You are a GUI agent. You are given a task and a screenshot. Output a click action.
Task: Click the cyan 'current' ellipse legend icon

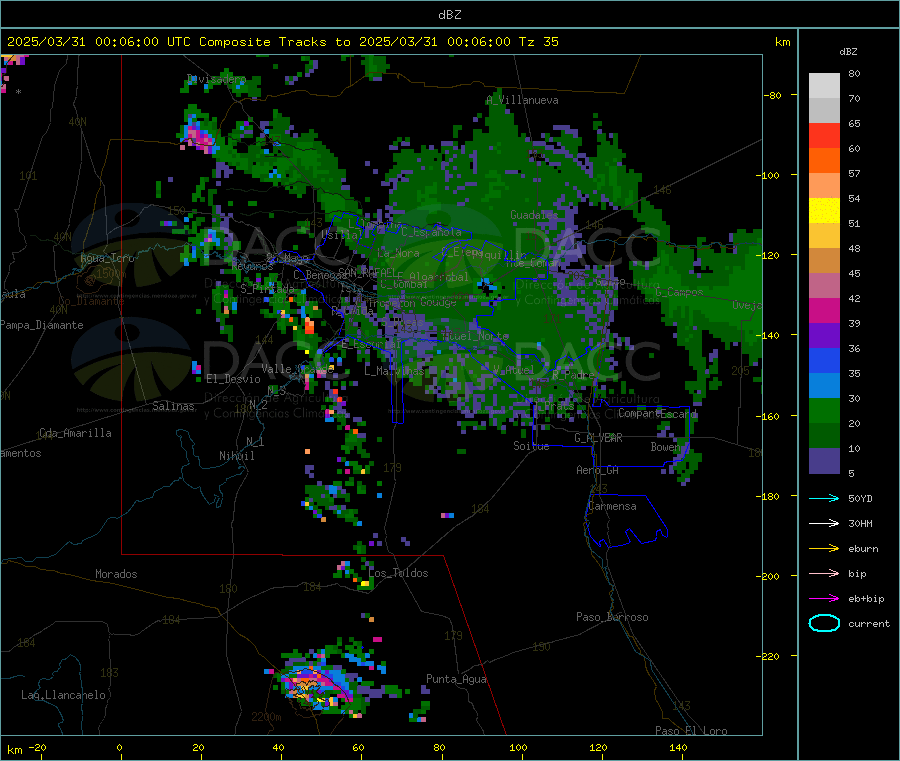[824, 623]
